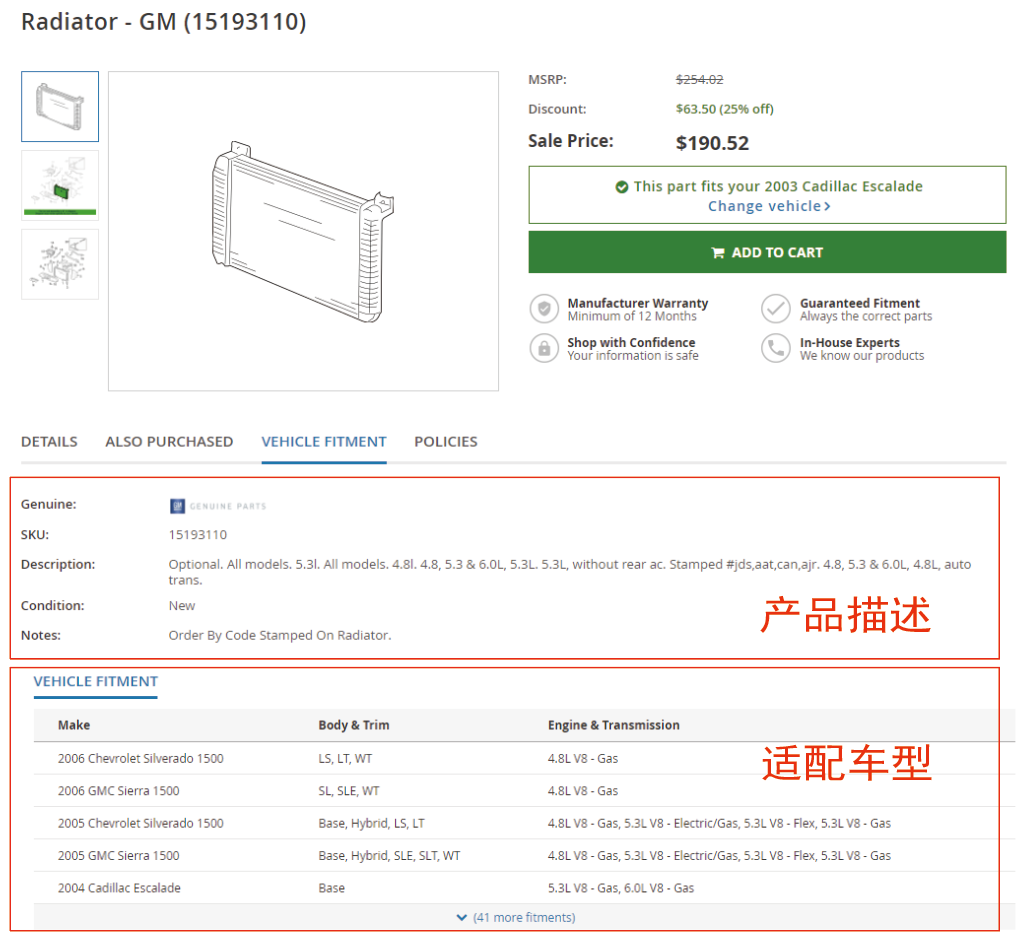1028x936 pixels.
Task: Add the radiator to cart
Action: pyautogui.click(x=767, y=252)
